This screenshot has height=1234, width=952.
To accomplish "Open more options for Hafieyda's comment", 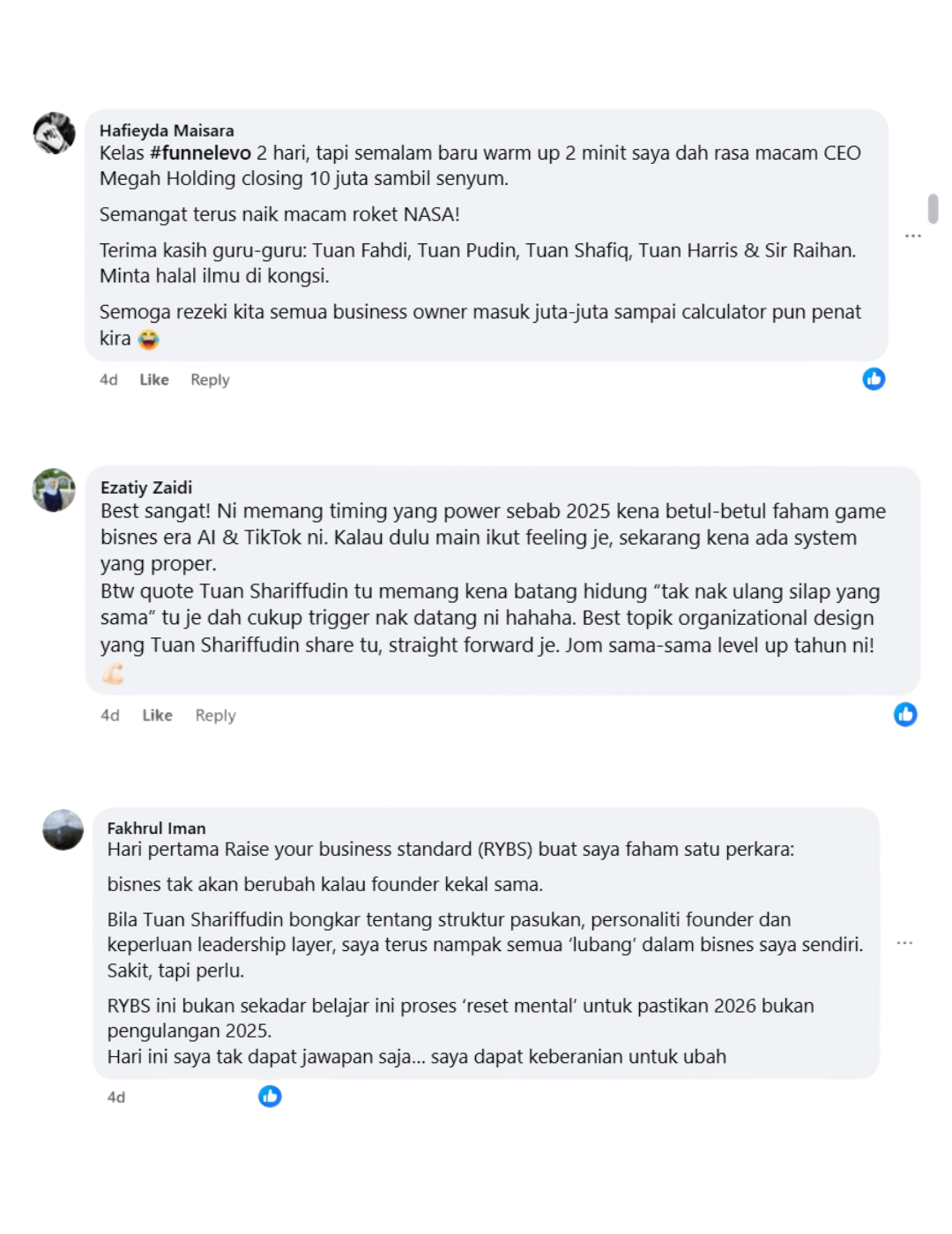I will (x=913, y=235).
